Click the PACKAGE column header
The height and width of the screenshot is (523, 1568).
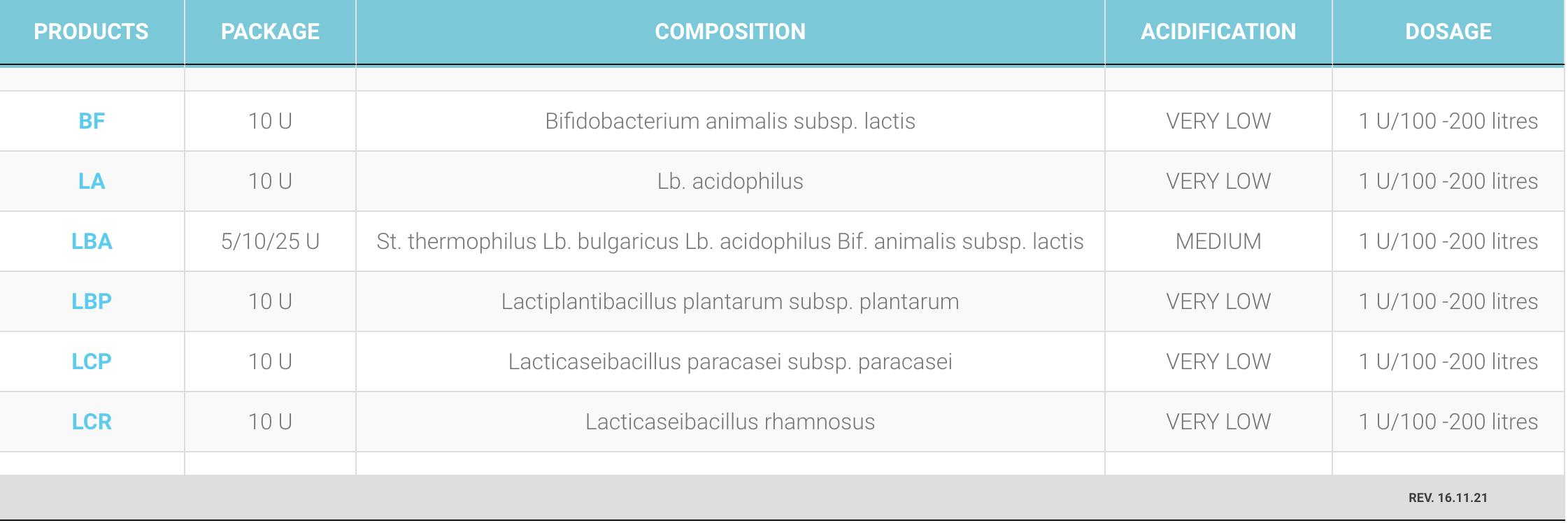pyautogui.click(x=270, y=31)
